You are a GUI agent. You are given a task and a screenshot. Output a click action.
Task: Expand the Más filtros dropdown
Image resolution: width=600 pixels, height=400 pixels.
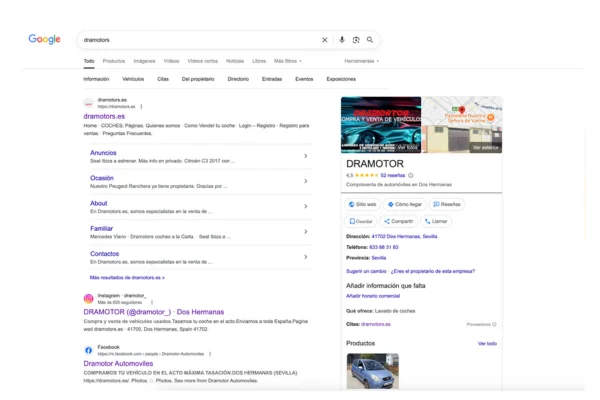[288, 61]
